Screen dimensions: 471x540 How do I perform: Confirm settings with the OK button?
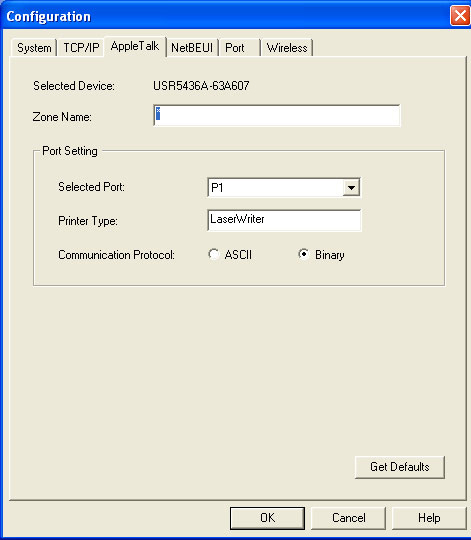coord(267,518)
